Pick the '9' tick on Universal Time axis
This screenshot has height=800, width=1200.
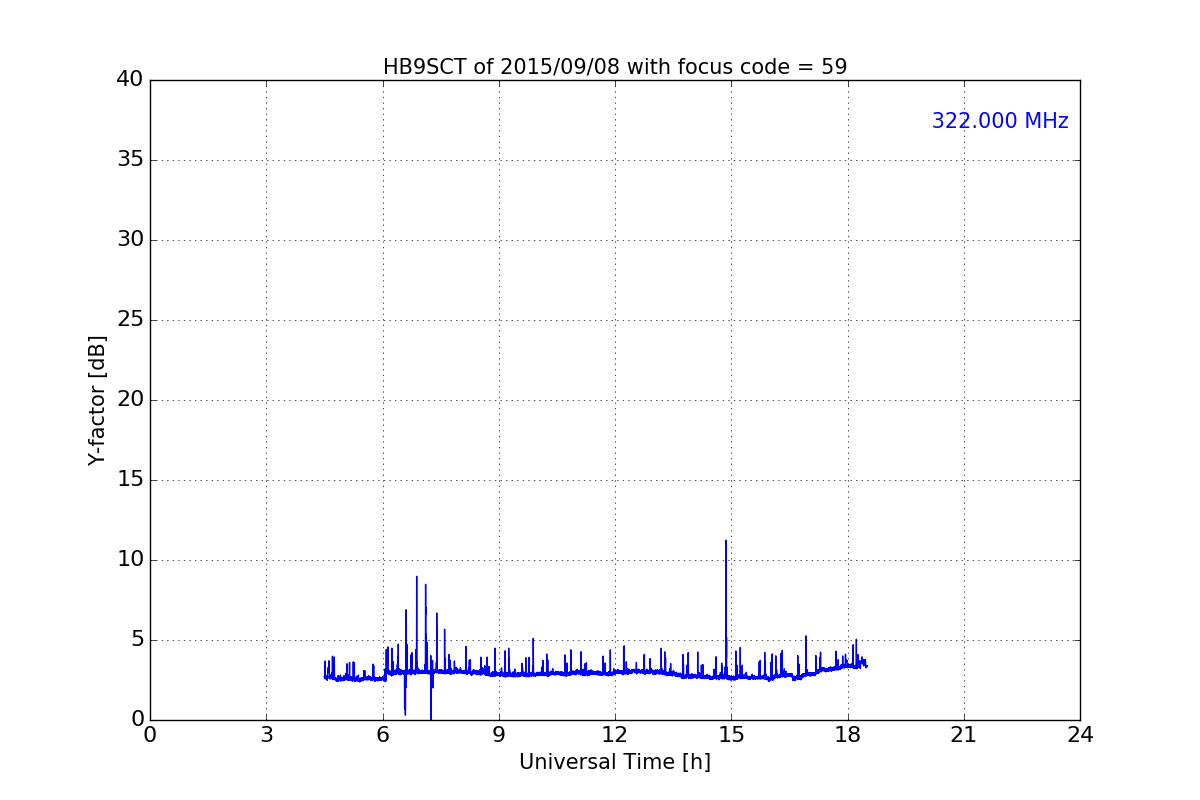[499, 735]
